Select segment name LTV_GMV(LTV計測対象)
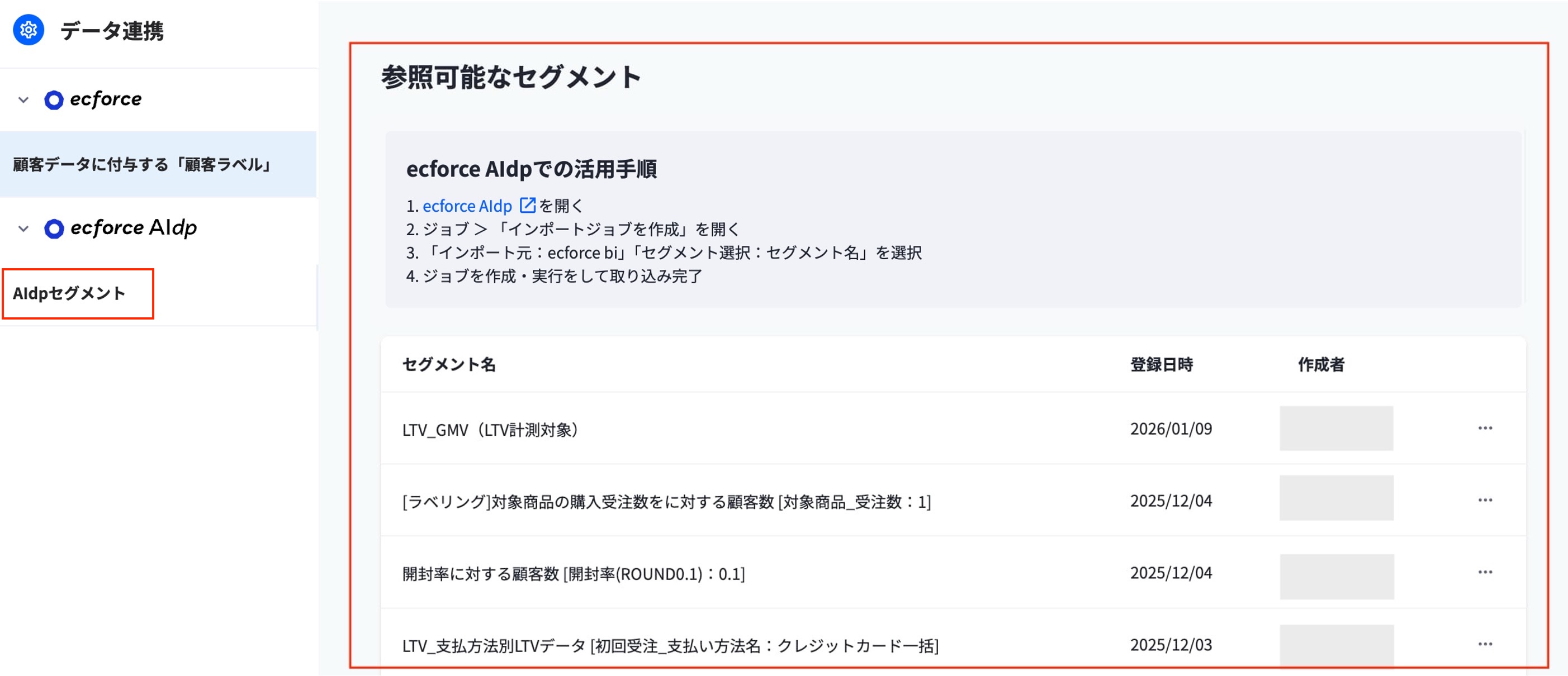1568x676 pixels. click(x=491, y=430)
